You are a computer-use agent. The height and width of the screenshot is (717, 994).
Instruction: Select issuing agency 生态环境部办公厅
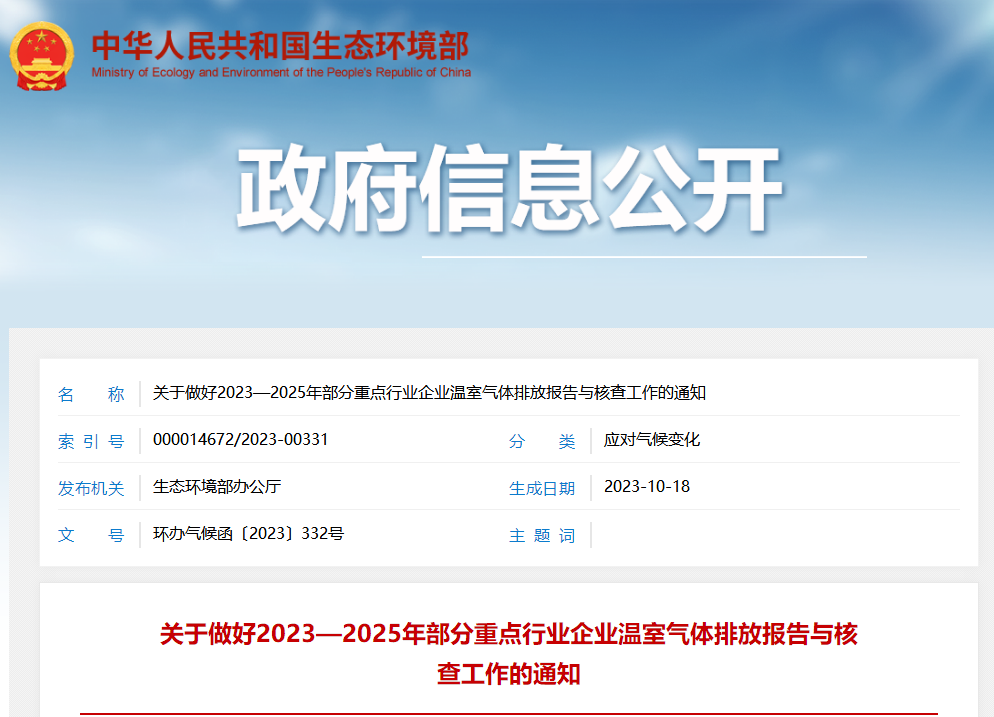pos(217,486)
